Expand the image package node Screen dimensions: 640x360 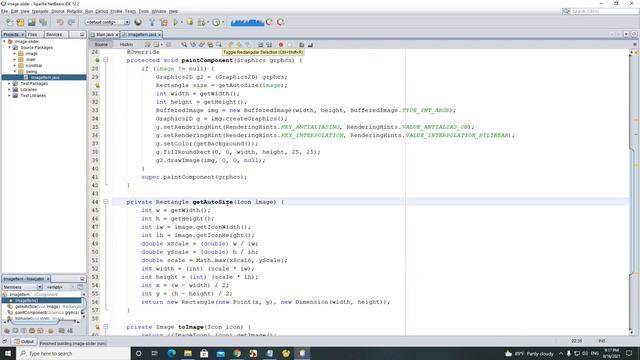point(15,53)
